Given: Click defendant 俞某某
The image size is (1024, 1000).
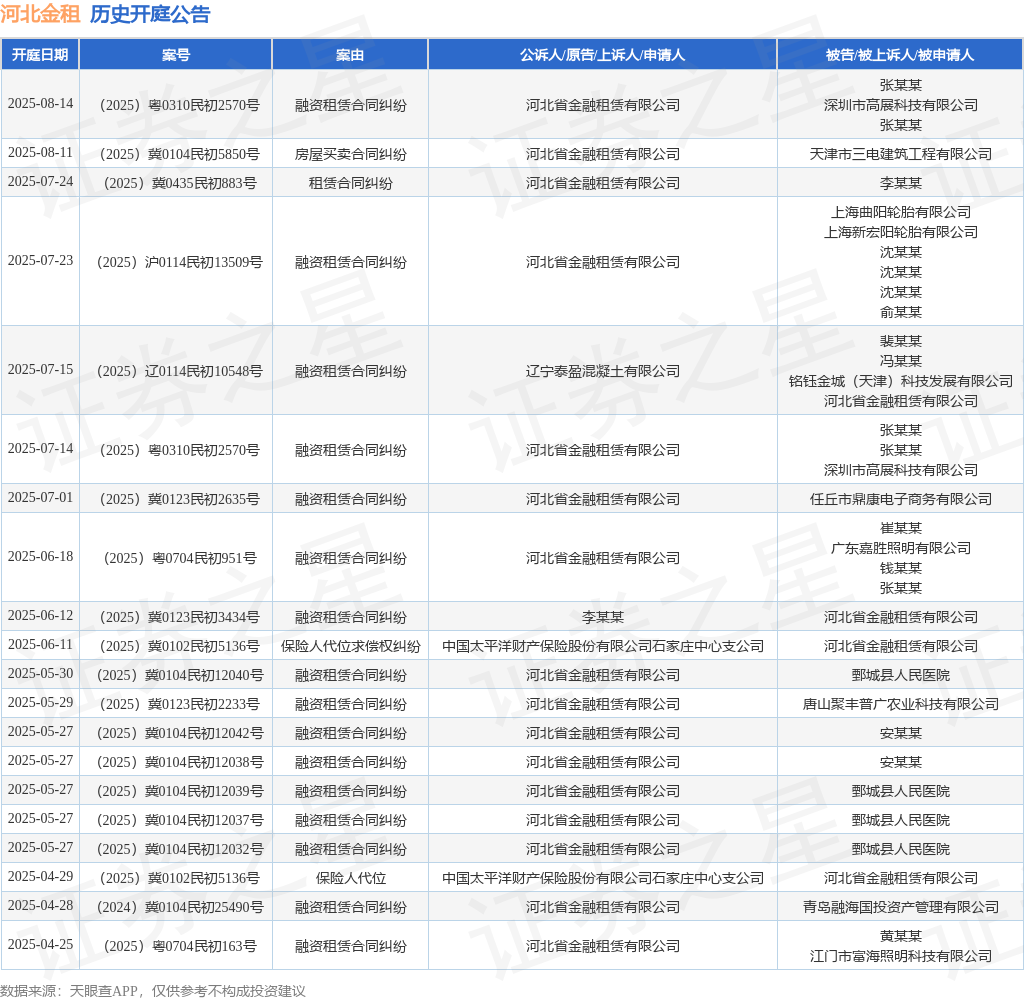Looking at the screenshot, I should click(x=901, y=312).
